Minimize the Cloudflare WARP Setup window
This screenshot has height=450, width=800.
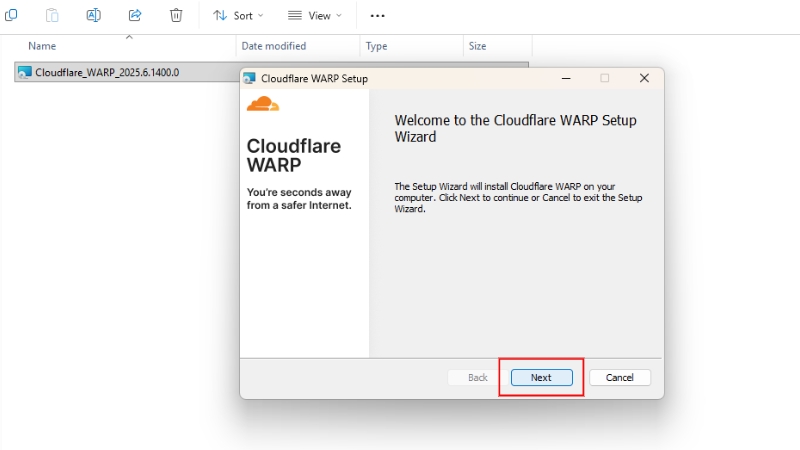566,78
